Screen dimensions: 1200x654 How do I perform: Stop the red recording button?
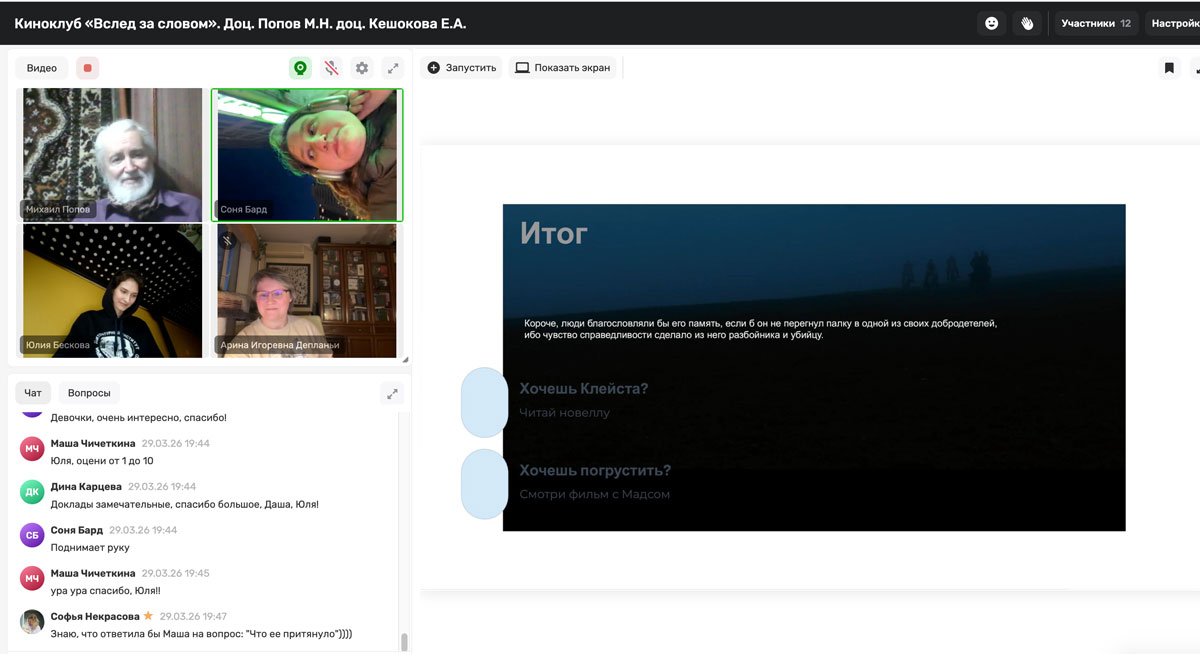88,68
